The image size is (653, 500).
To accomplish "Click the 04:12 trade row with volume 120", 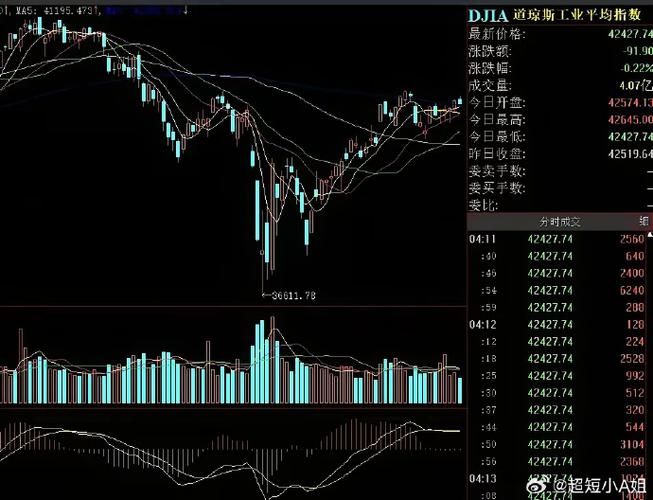I will pyautogui.click(x=560, y=324).
